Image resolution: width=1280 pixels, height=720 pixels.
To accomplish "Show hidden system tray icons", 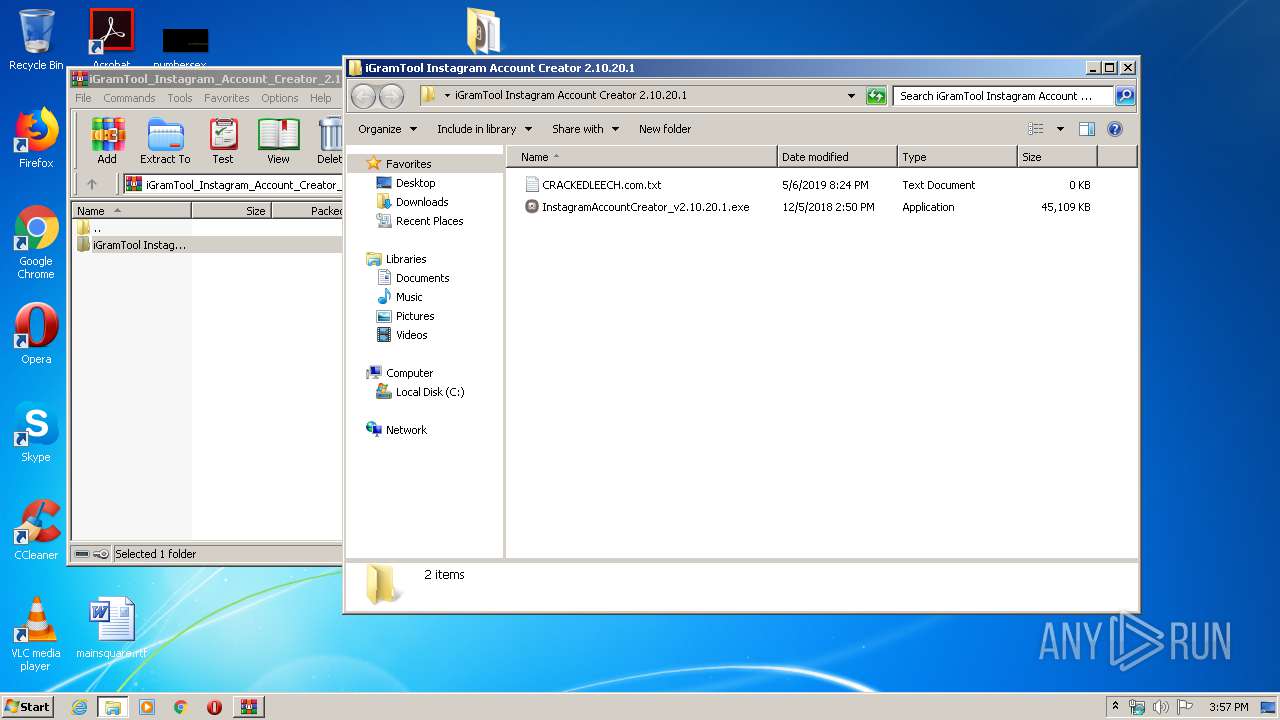I will pos(1115,707).
